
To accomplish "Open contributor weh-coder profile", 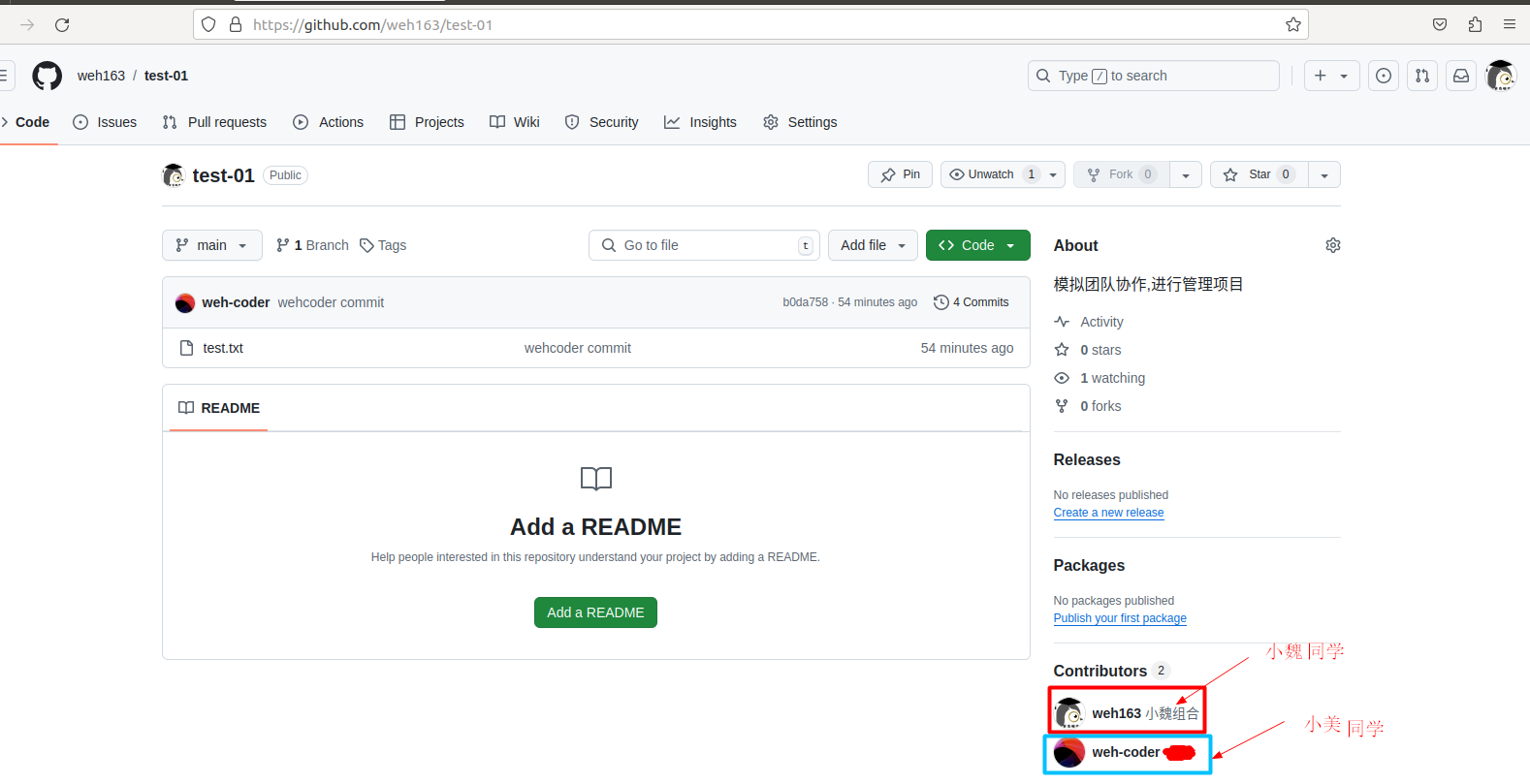I will (1125, 752).
